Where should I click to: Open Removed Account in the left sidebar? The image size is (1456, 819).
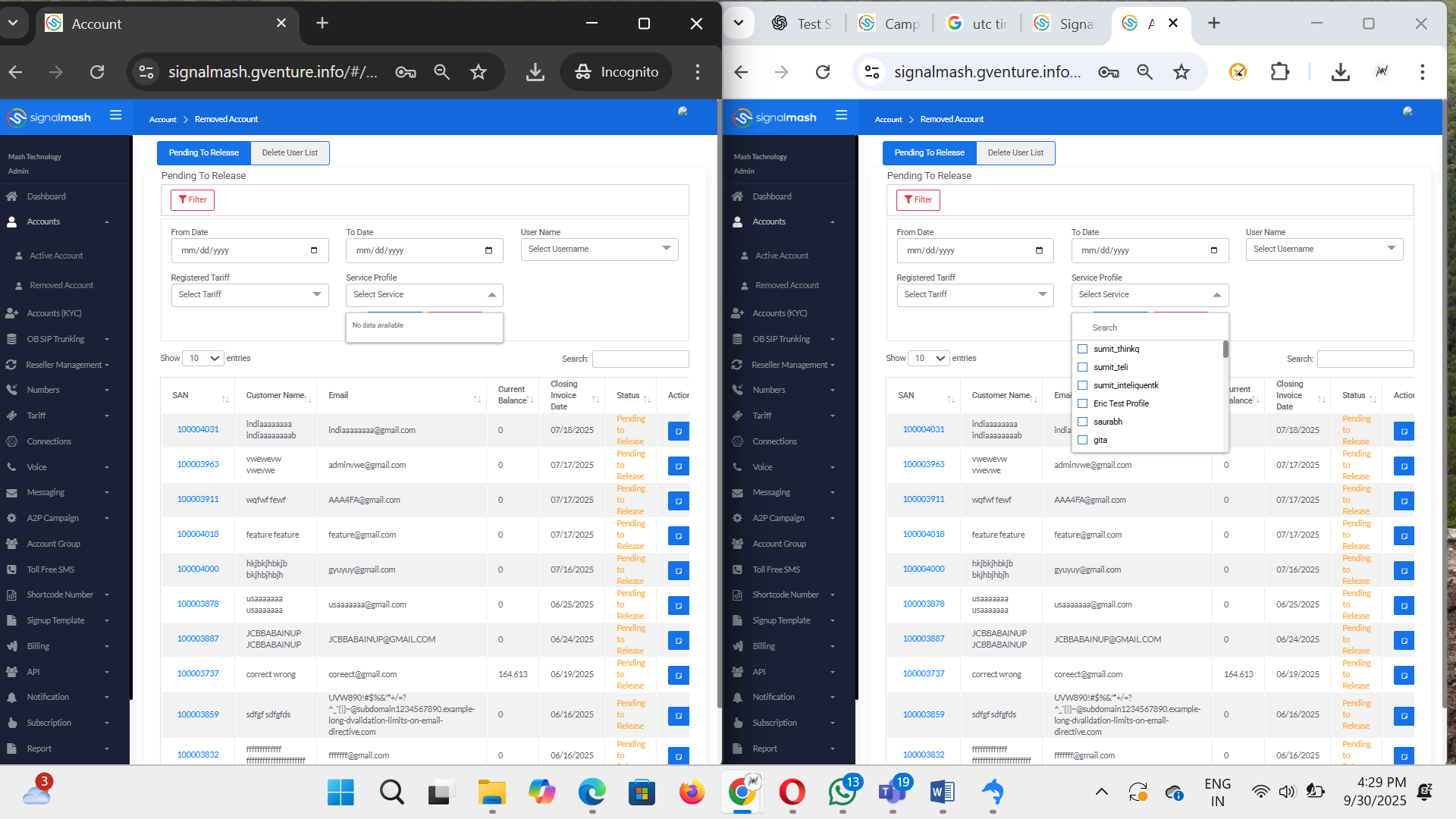click(61, 285)
